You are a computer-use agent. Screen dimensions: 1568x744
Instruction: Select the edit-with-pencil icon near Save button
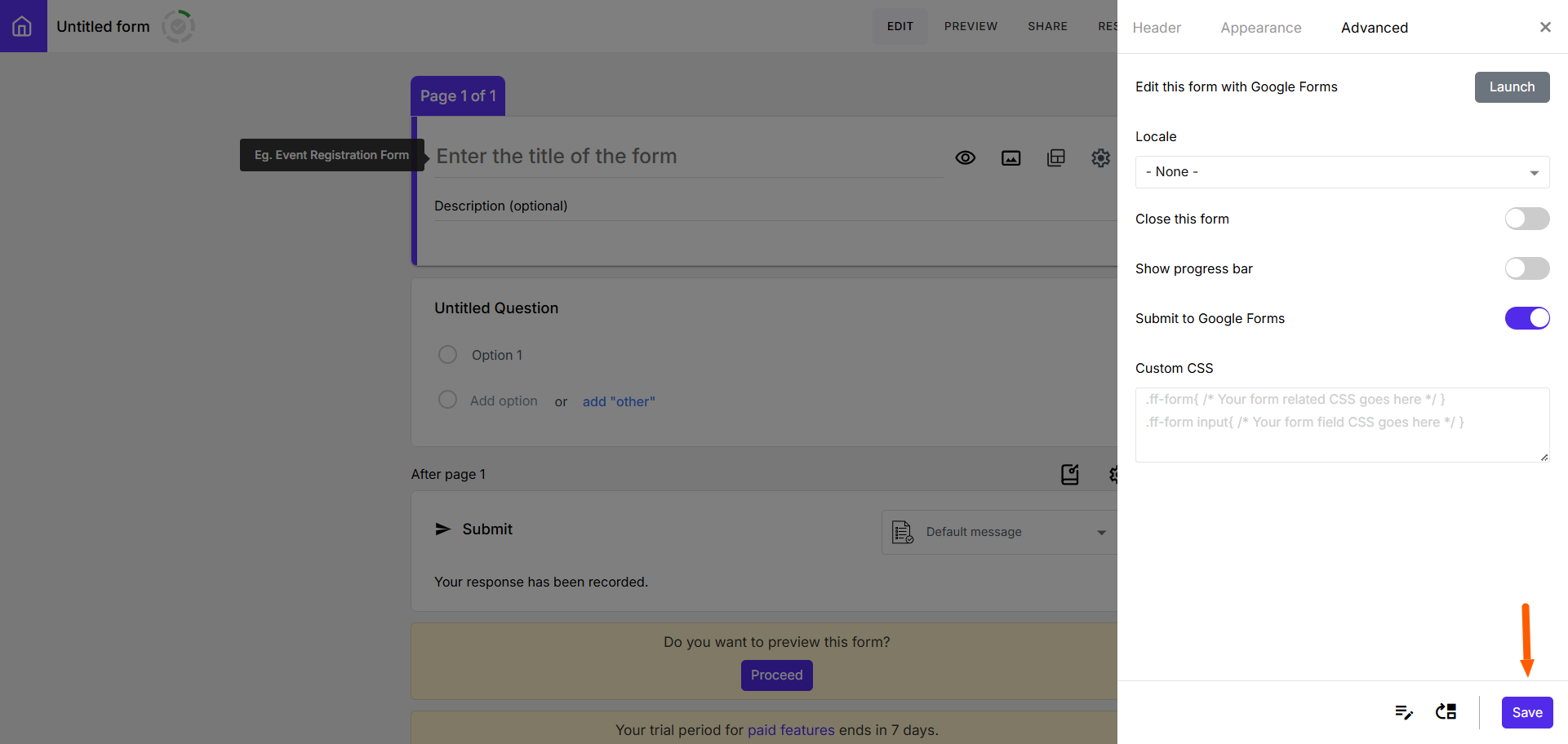coord(1404,712)
